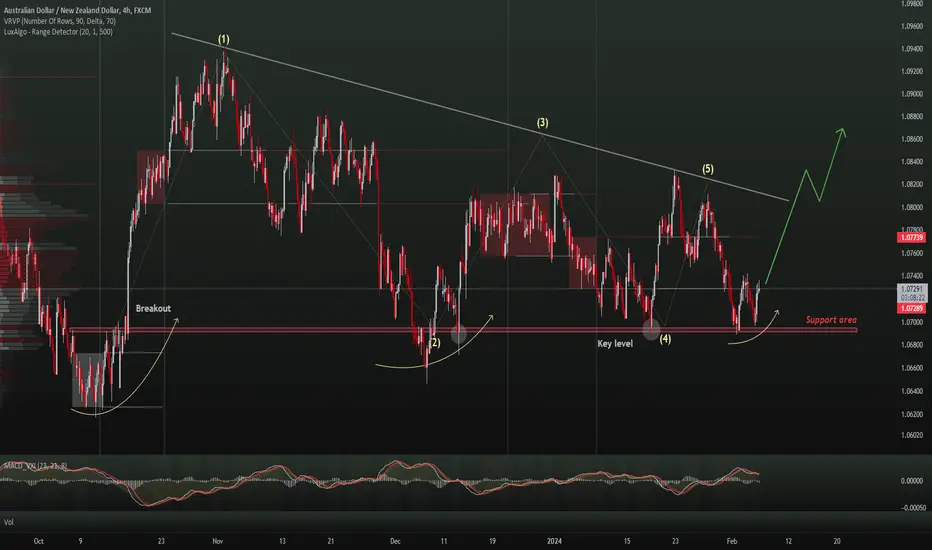Click the 1.07291 current price tag
Screen dimensions: 932x550
(x=911, y=289)
